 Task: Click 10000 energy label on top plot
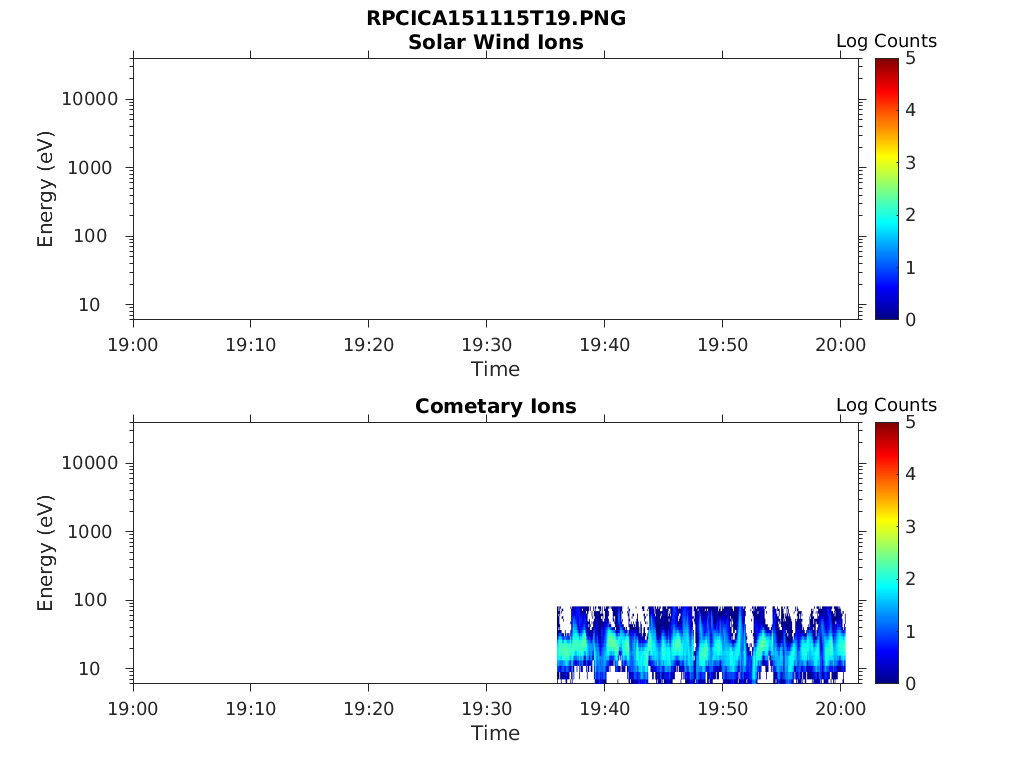[x=90, y=99]
